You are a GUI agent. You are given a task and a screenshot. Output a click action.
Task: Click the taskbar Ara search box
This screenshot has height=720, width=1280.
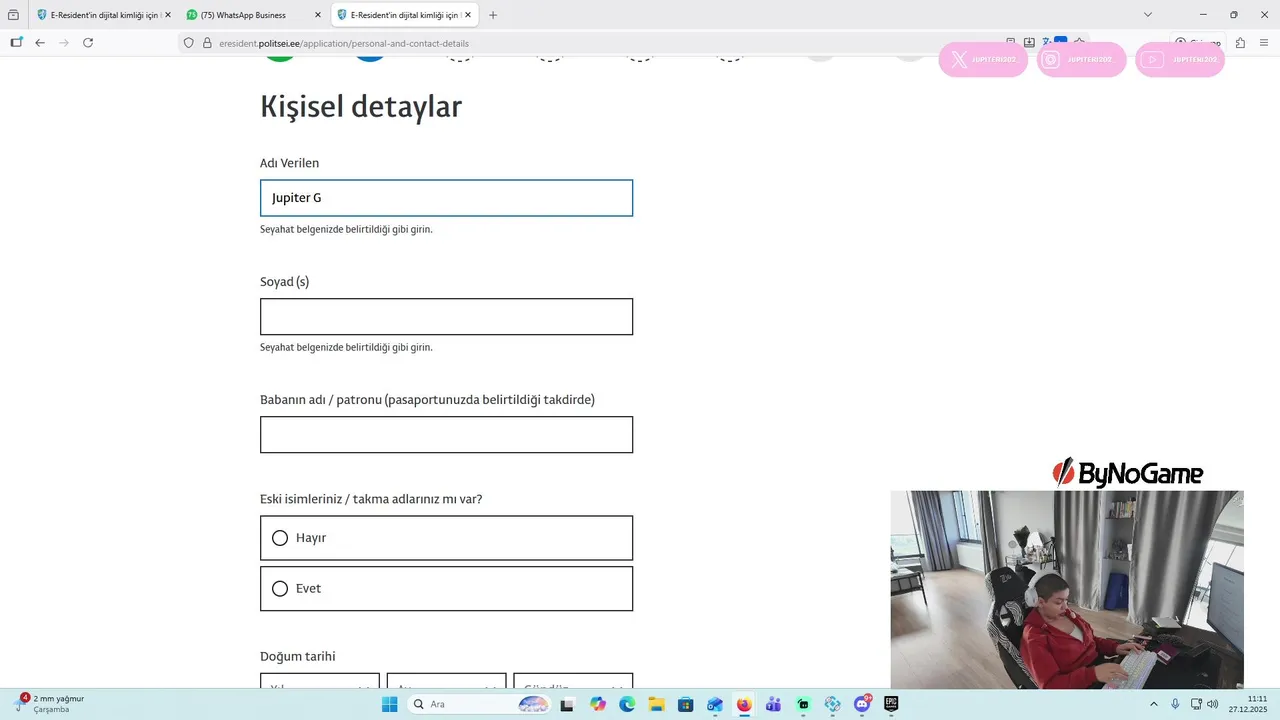[x=481, y=704]
